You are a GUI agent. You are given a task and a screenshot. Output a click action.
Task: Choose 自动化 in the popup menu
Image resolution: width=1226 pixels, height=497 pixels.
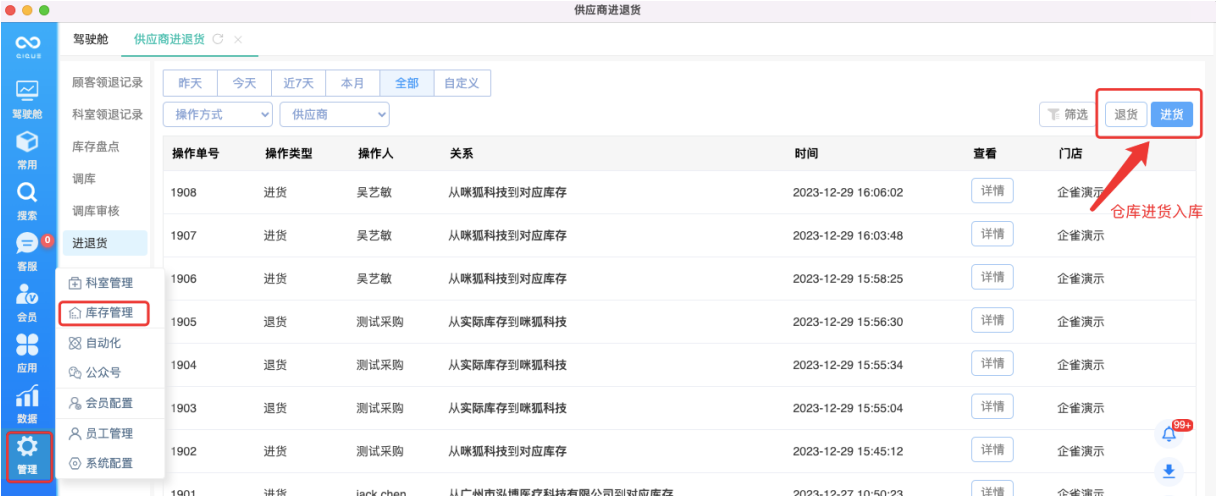tap(94, 343)
